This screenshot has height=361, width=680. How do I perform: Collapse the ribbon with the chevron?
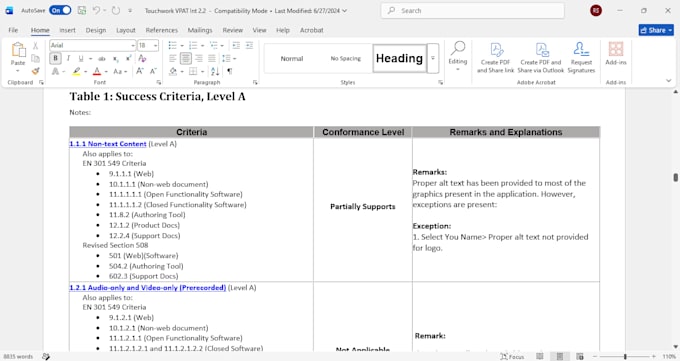(x=668, y=81)
